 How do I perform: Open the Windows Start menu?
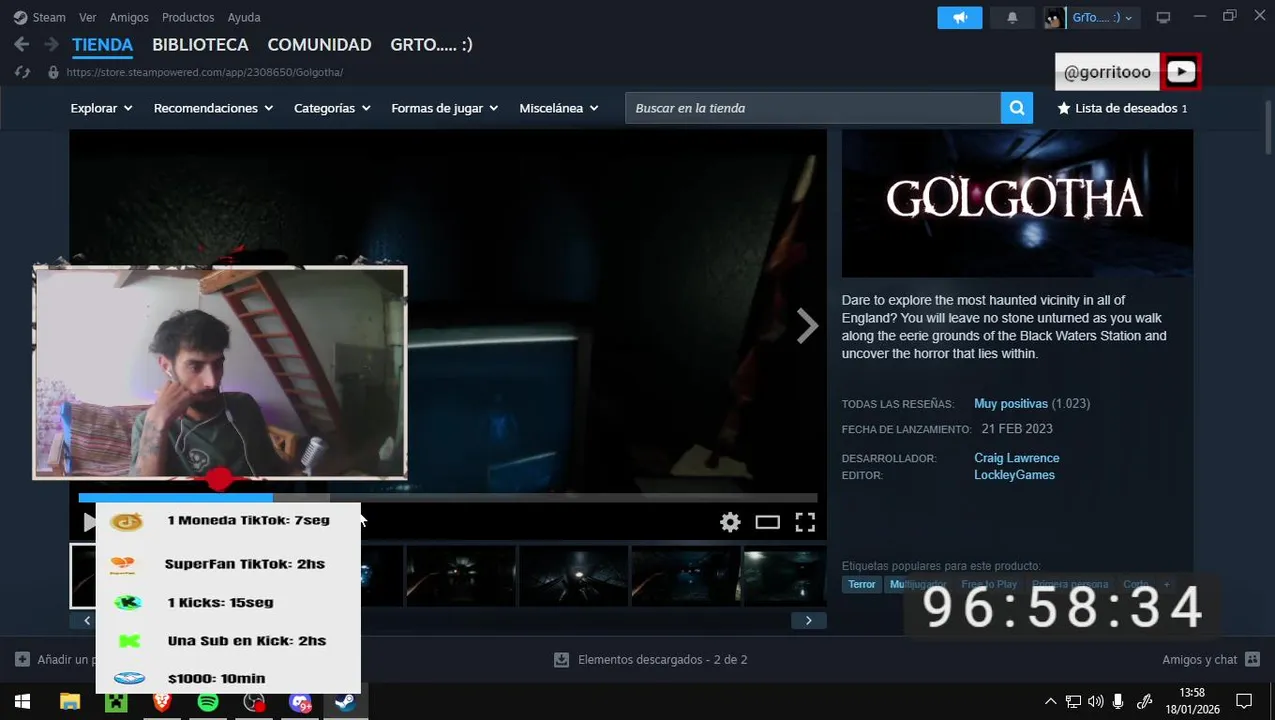(22, 702)
